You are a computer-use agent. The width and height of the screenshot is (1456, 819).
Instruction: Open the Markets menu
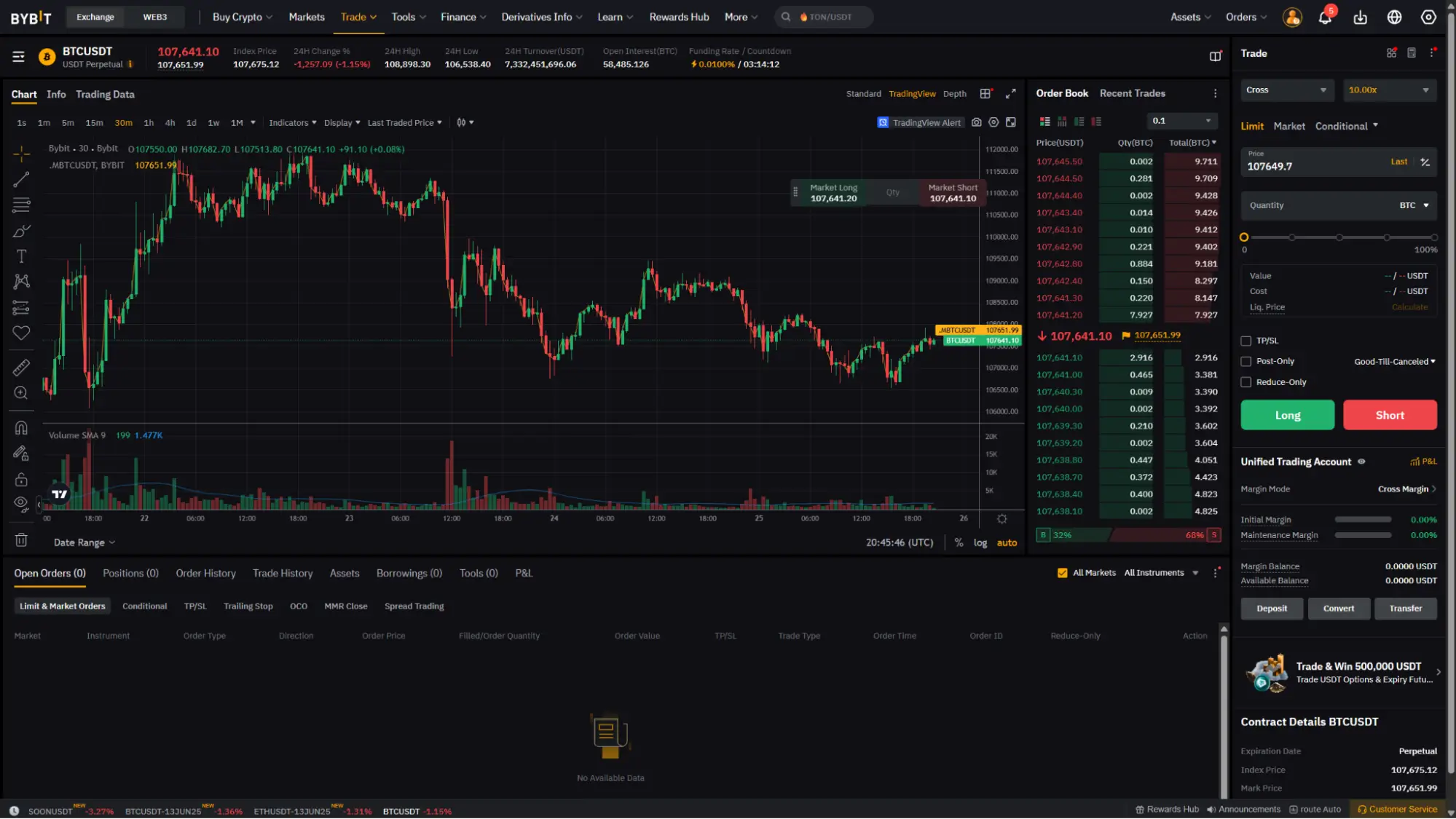coord(307,17)
